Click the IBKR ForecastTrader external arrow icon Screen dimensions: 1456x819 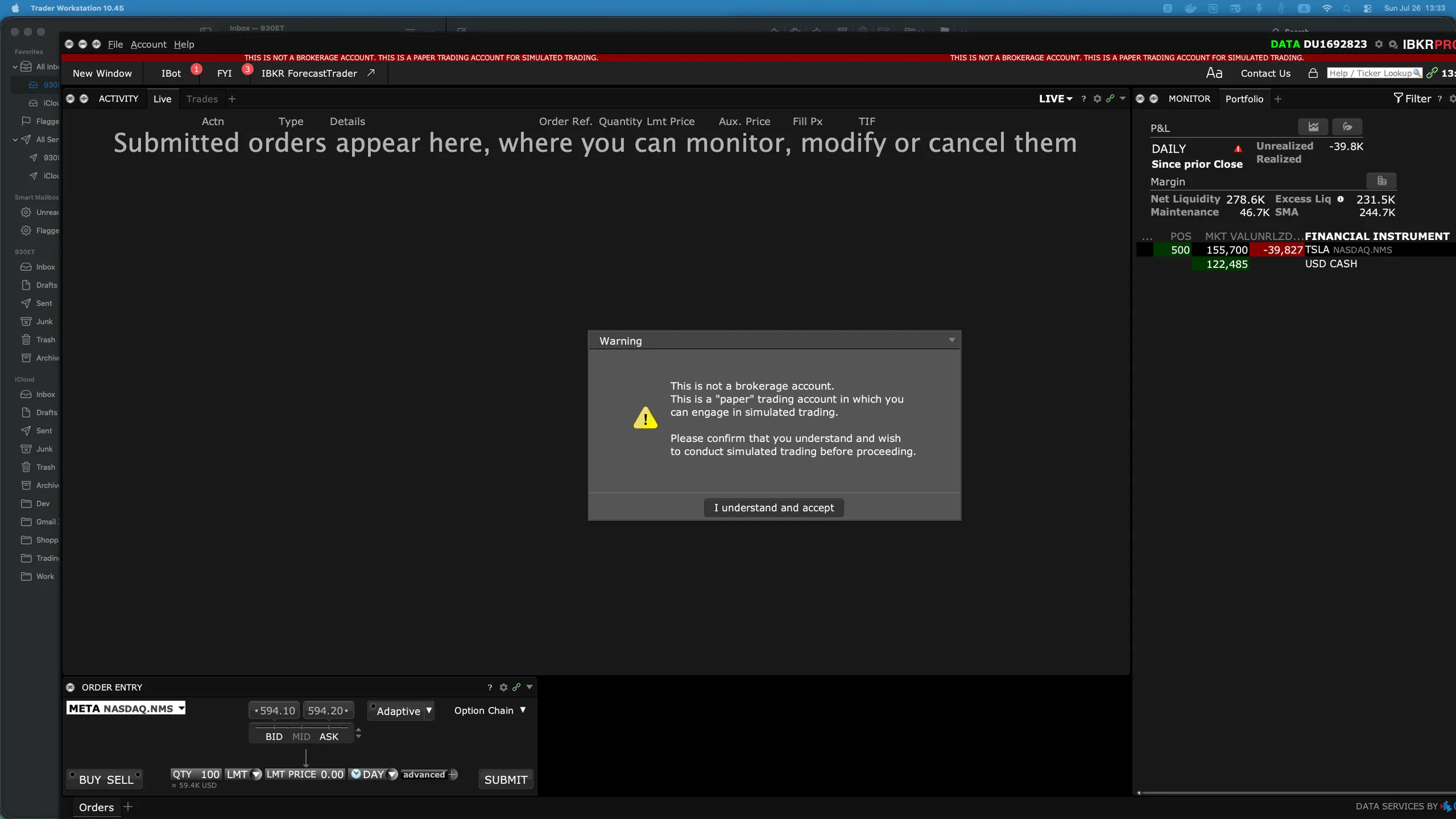point(370,73)
